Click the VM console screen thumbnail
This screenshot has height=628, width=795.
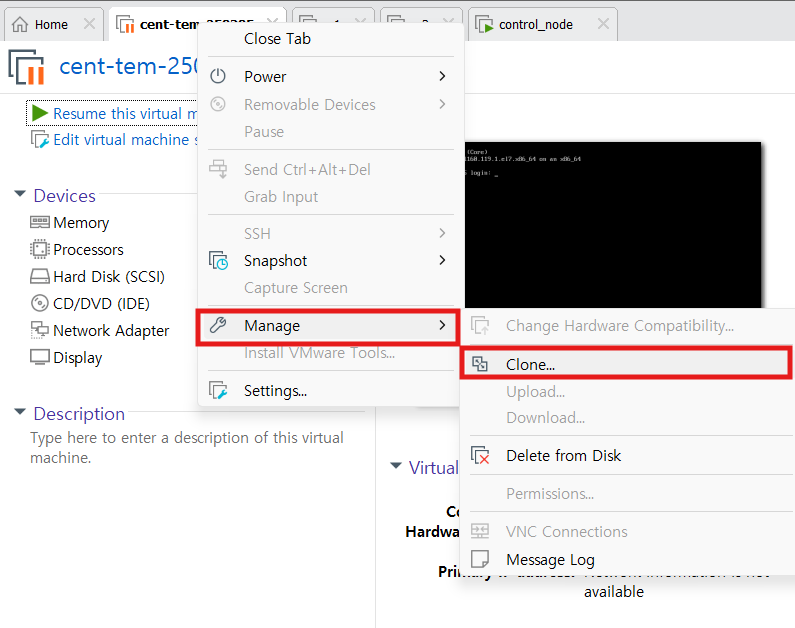pyautogui.click(x=612, y=225)
